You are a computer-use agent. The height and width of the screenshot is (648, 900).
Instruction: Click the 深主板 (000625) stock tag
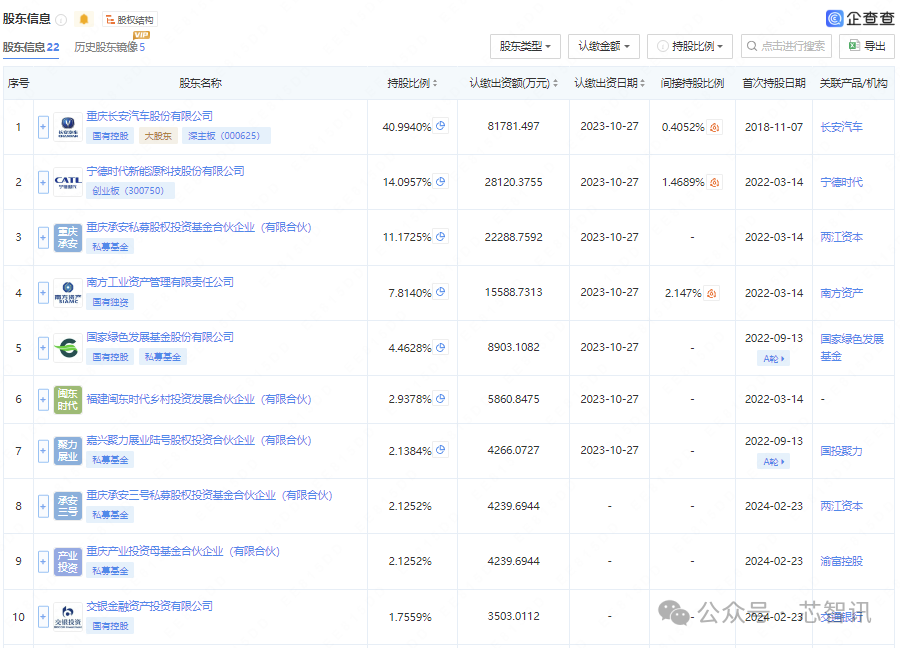[226, 136]
